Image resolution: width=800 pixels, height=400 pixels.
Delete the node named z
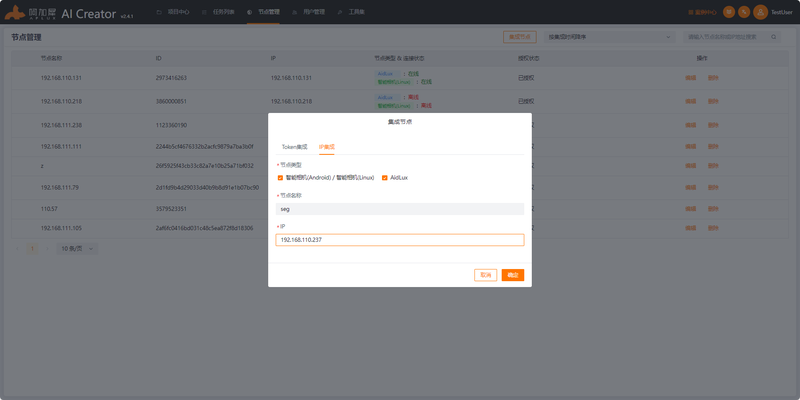point(713,166)
